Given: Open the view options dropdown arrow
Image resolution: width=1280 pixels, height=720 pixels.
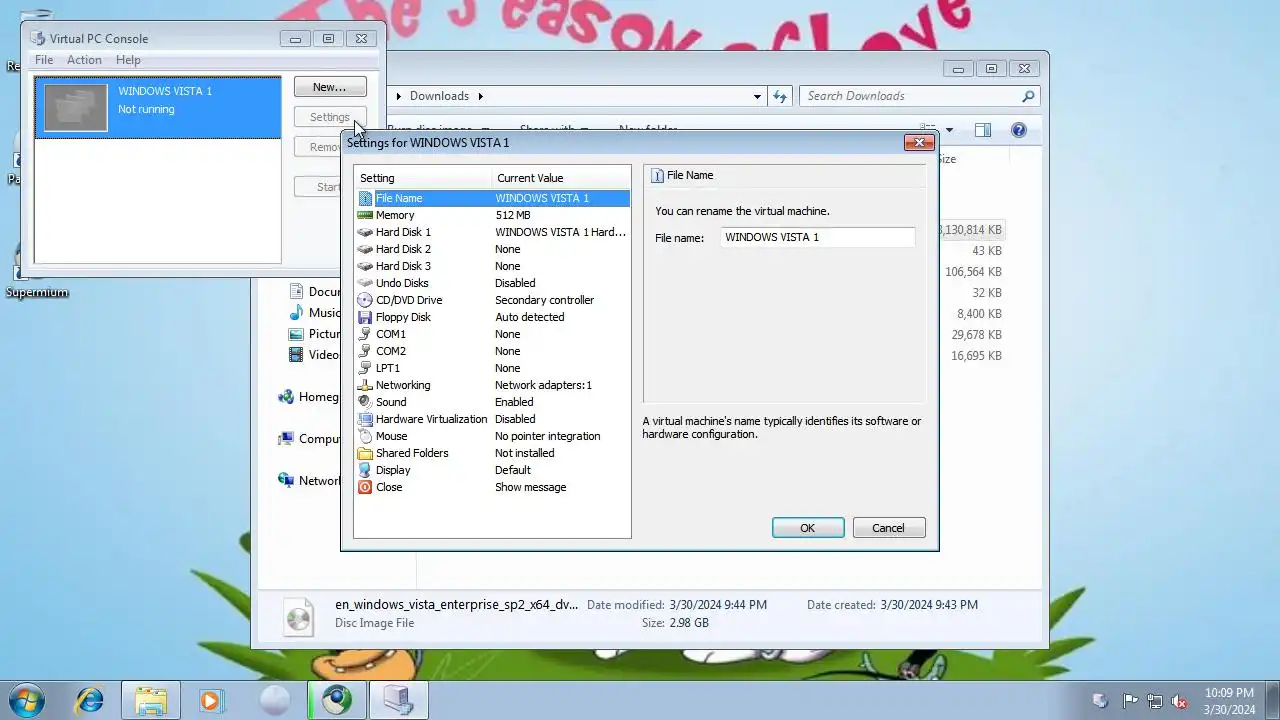Looking at the screenshot, I should pyautogui.click(x=949, y=130).
